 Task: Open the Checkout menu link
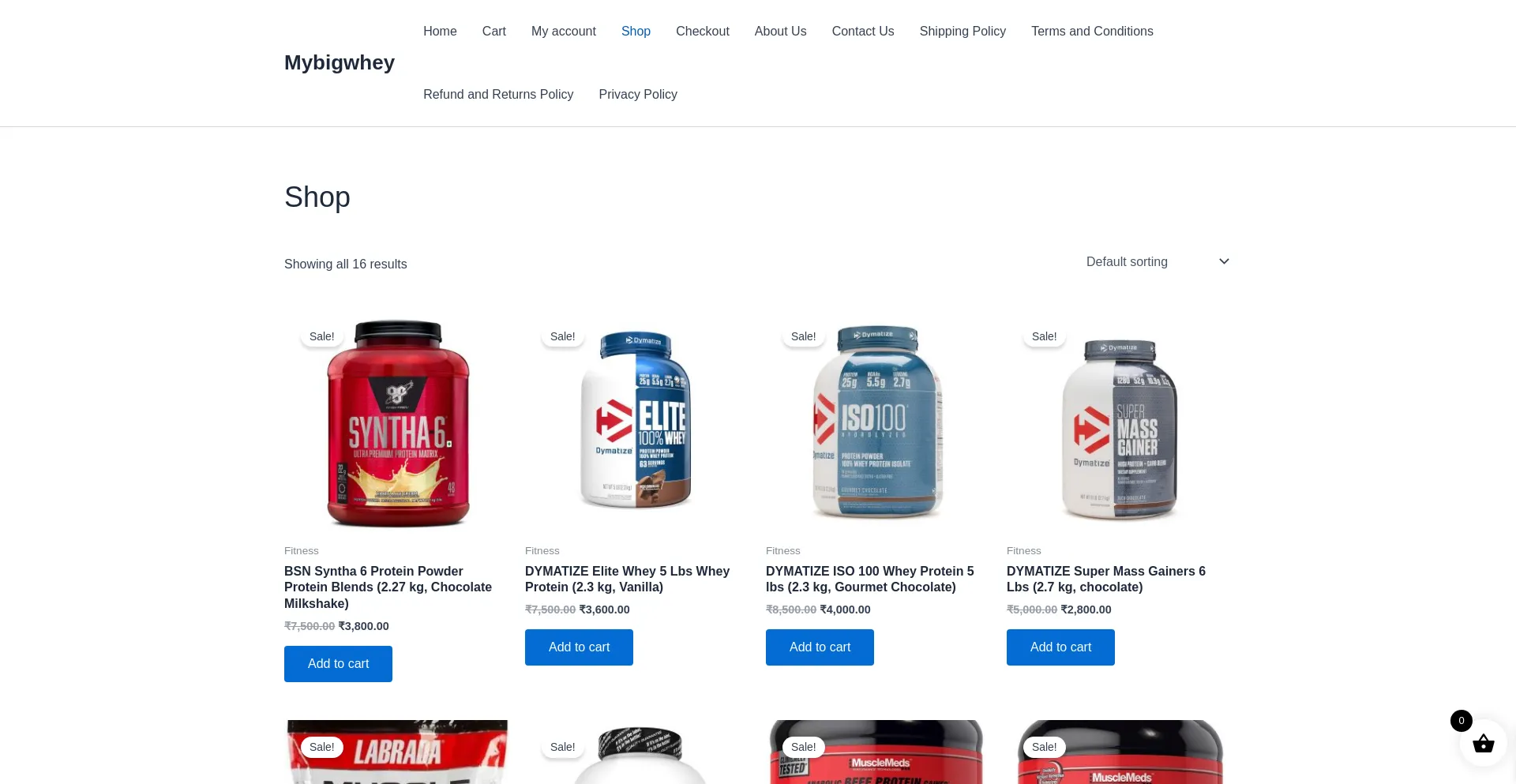coord(703,32)
